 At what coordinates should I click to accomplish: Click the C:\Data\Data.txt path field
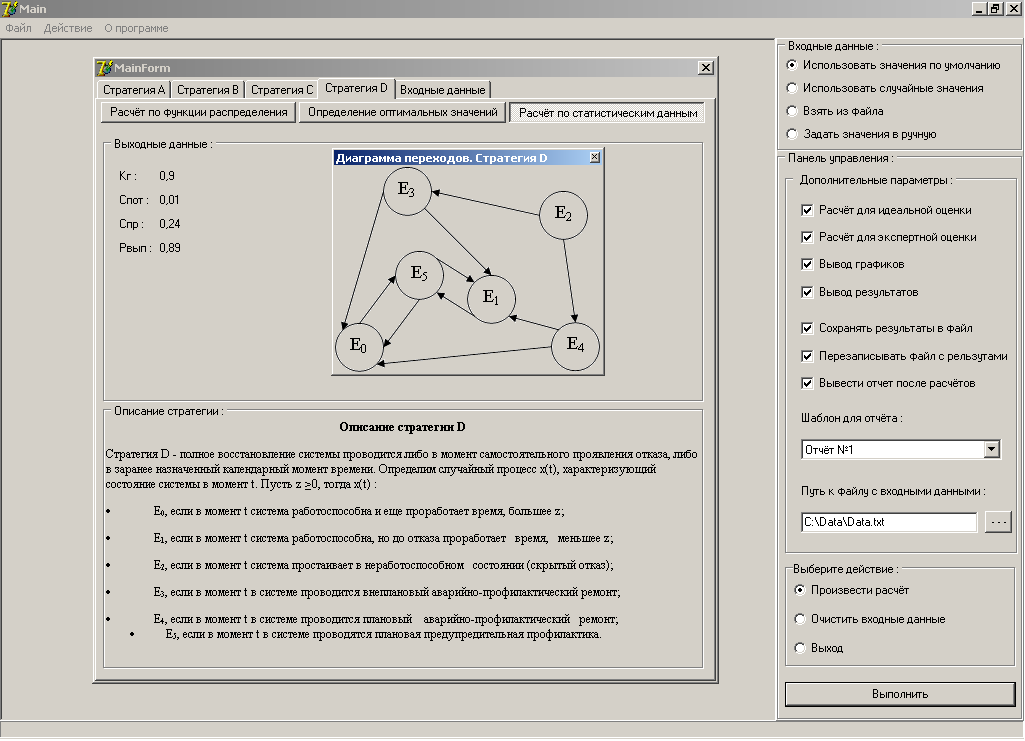889,522
